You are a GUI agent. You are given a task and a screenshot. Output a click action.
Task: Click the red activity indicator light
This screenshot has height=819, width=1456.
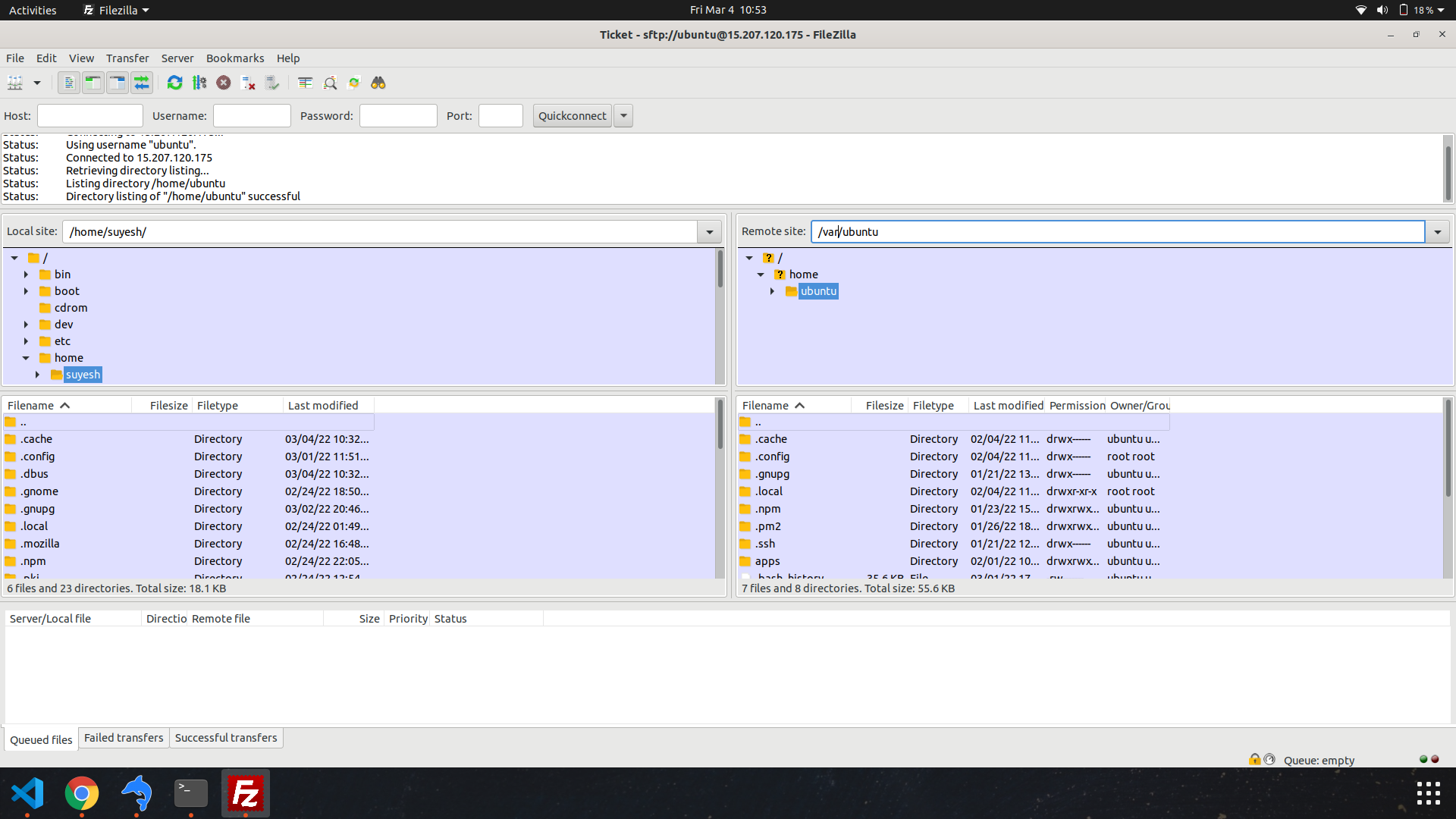click(1435, 759)
